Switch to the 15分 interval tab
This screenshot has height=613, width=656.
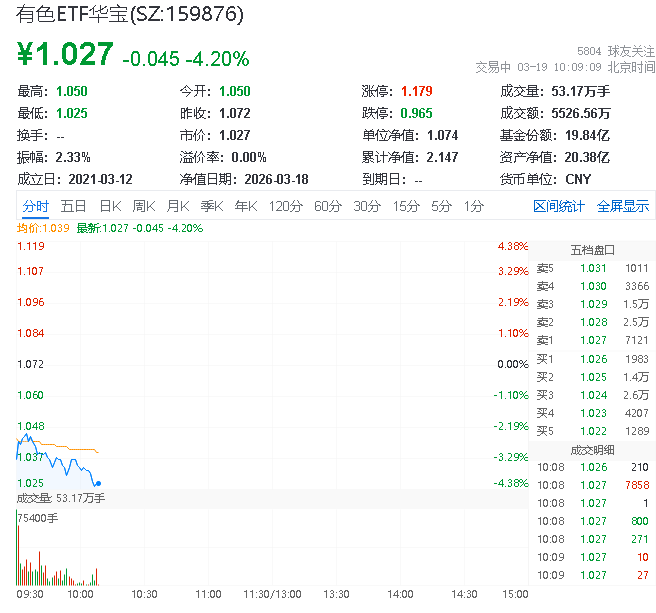coord(406,206)
